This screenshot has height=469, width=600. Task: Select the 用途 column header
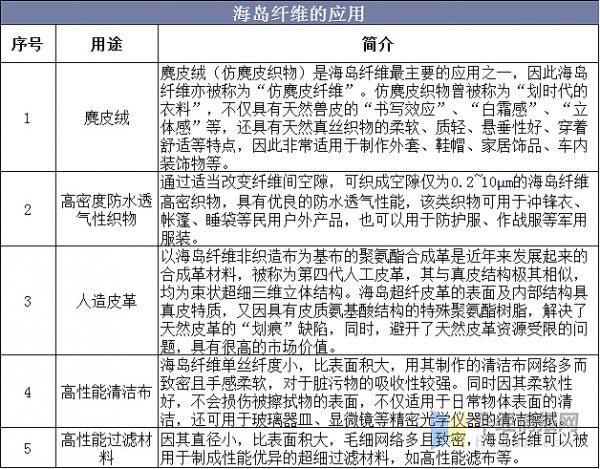point(107,44)
